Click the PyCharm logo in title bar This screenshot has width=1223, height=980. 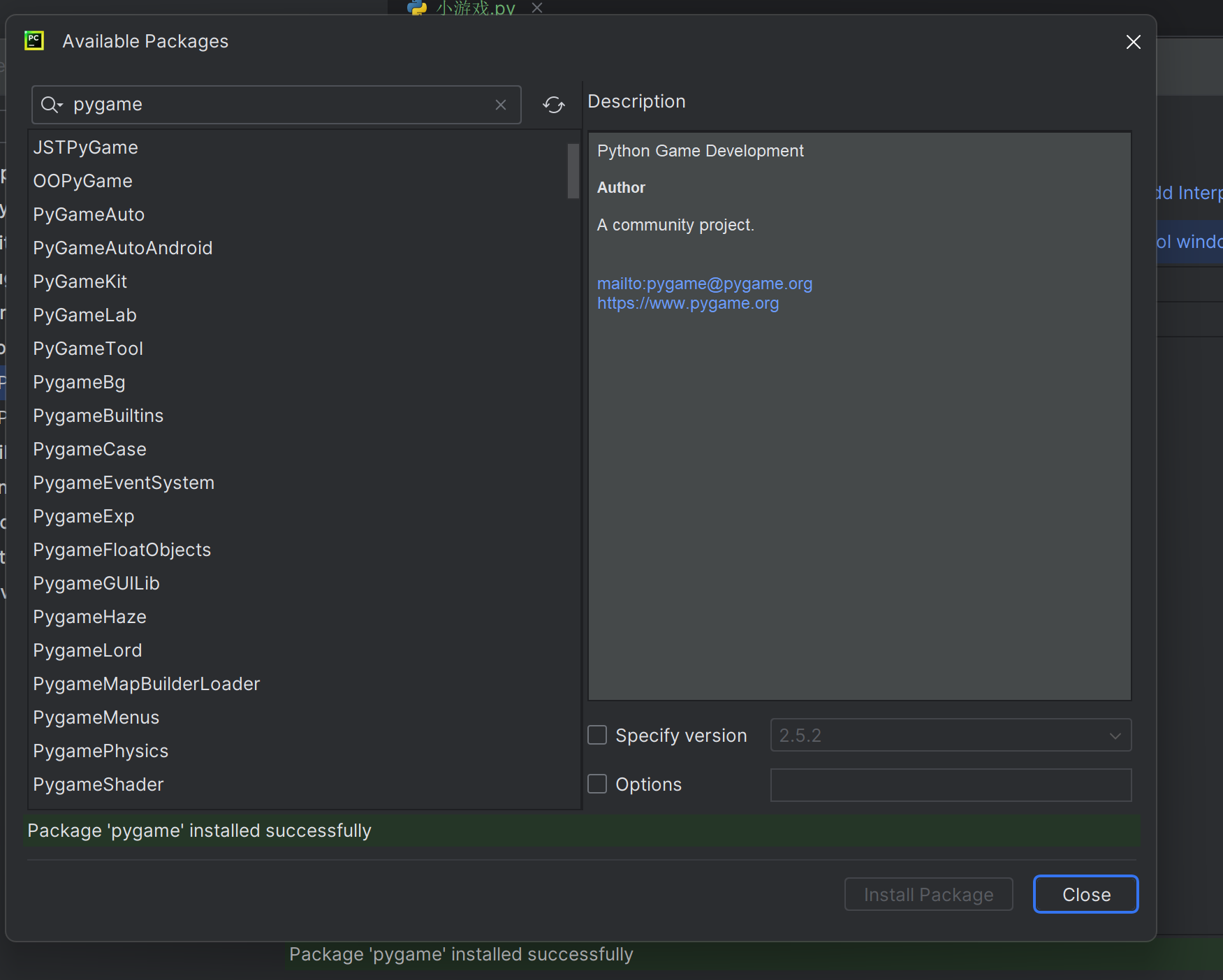34,41
